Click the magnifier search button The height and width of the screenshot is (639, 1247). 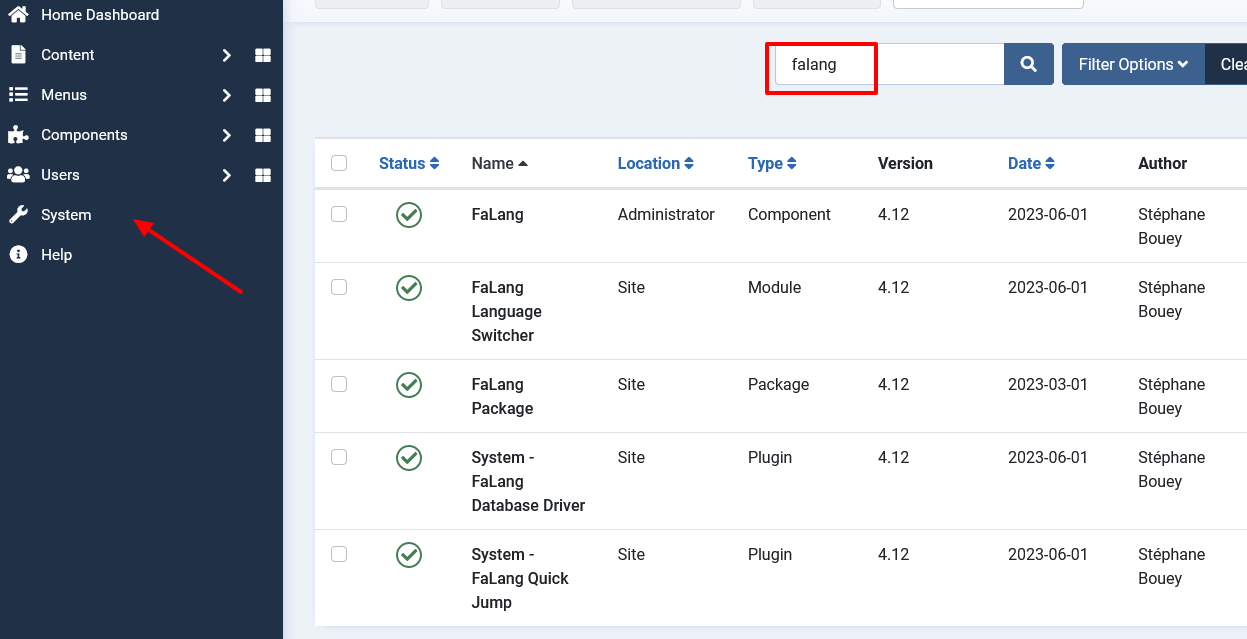(x=1029, y=64)
